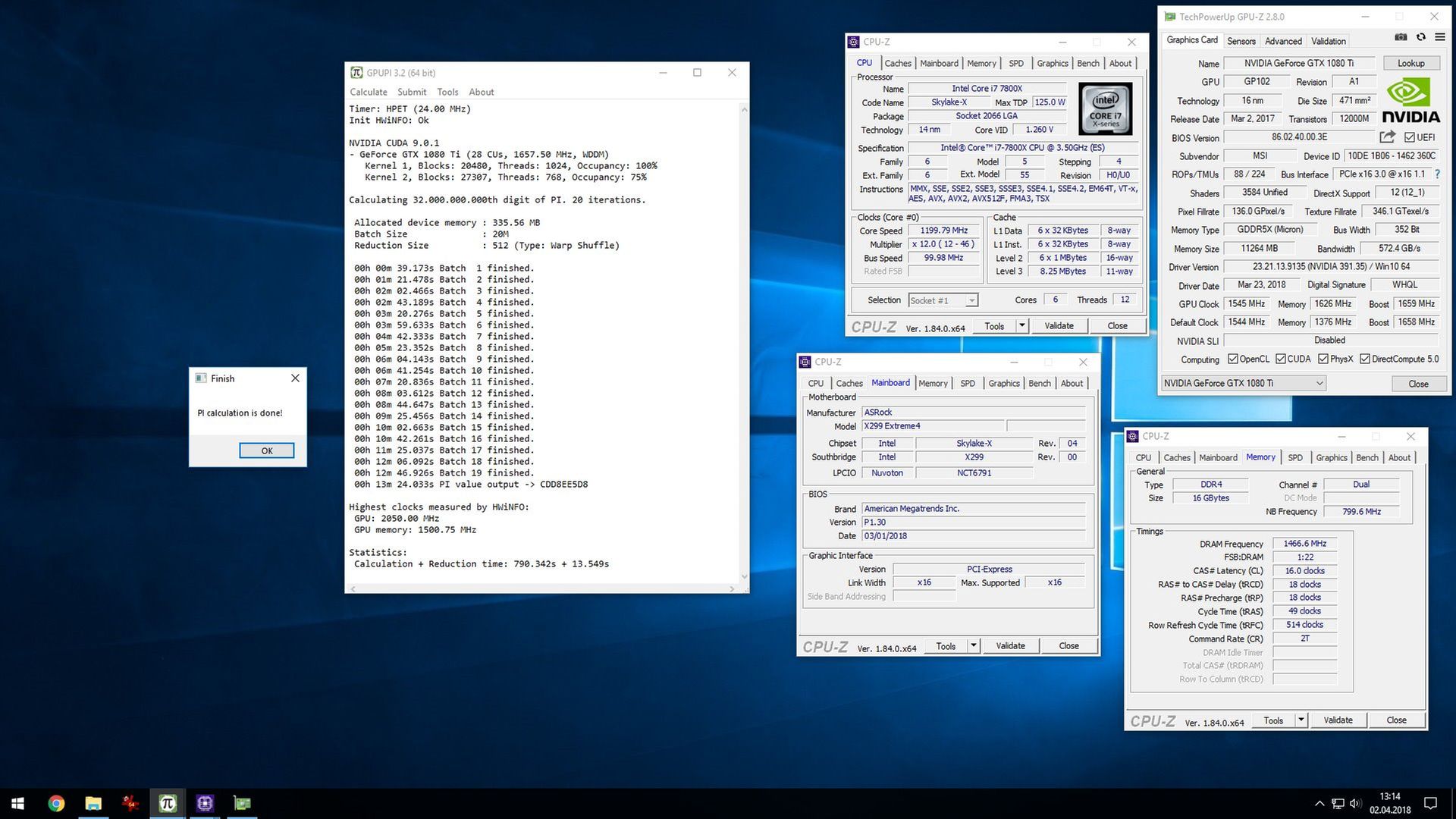Launch Google Chrome from the taskbar
Screen dimensions: 1456x819
coord(56,803)
